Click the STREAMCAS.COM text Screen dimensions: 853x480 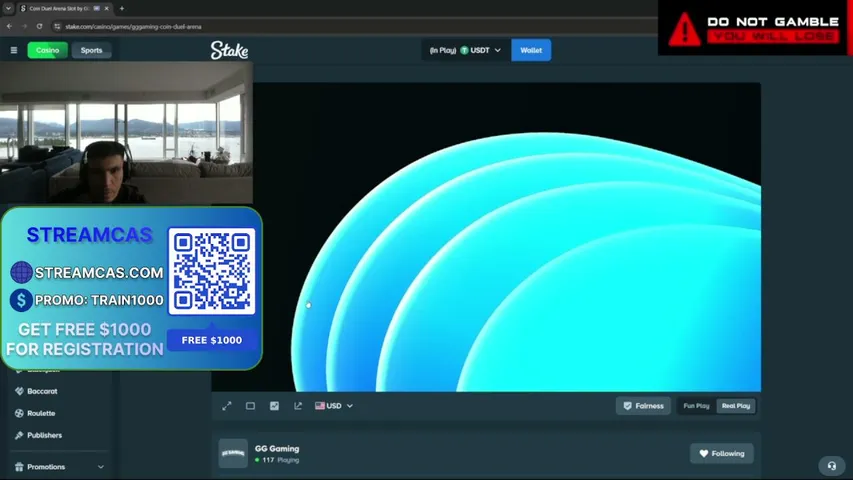pos(99,273)
